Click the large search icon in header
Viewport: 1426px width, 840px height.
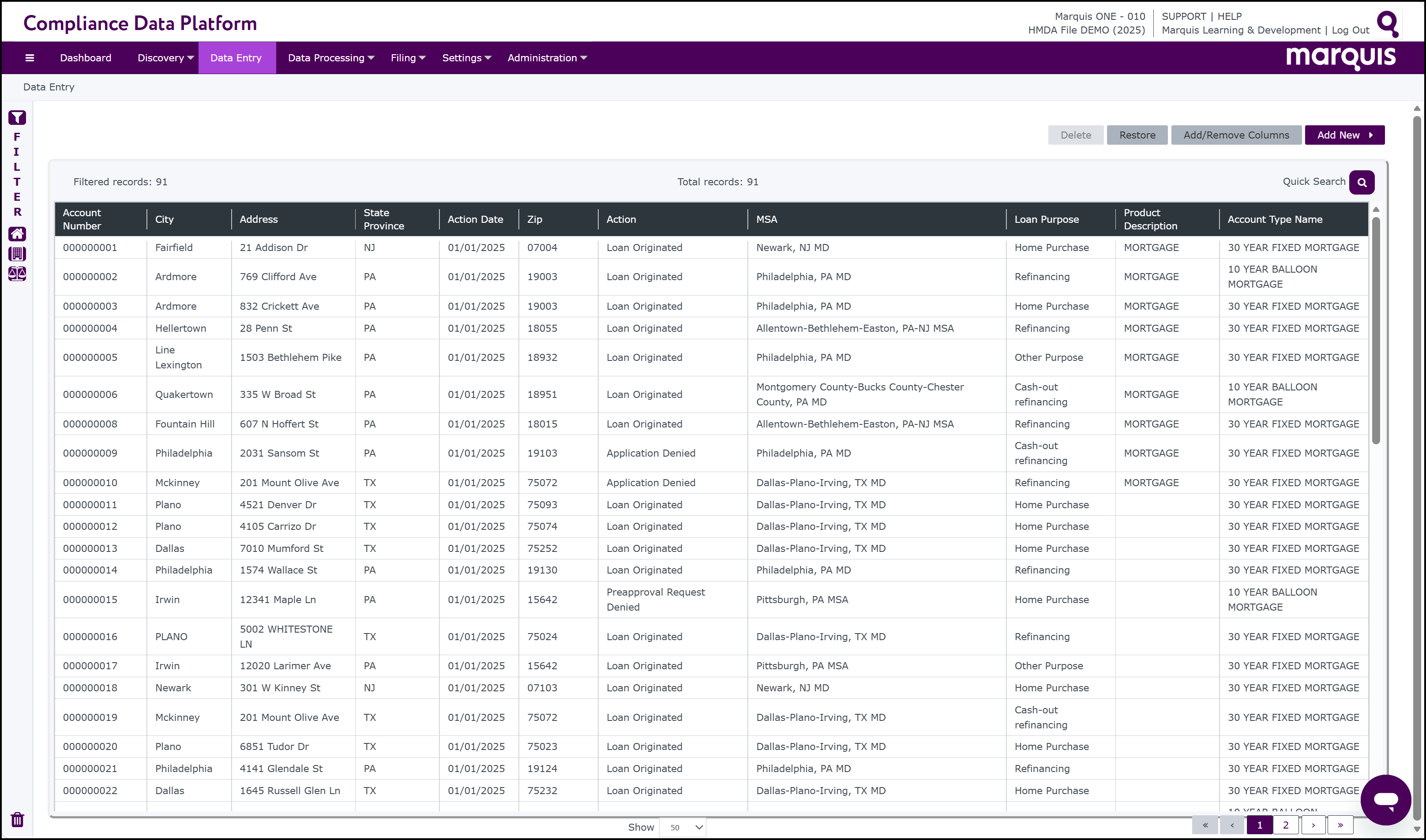(1388, 24)
